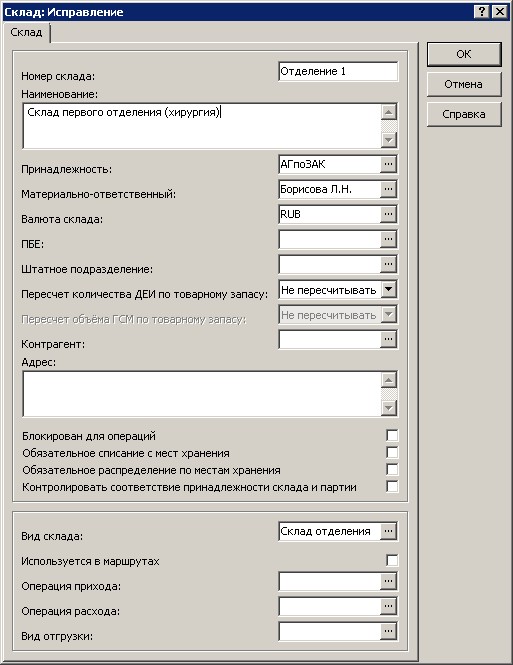Enable the Блокирован для операций checkbox

pos(392,436)
